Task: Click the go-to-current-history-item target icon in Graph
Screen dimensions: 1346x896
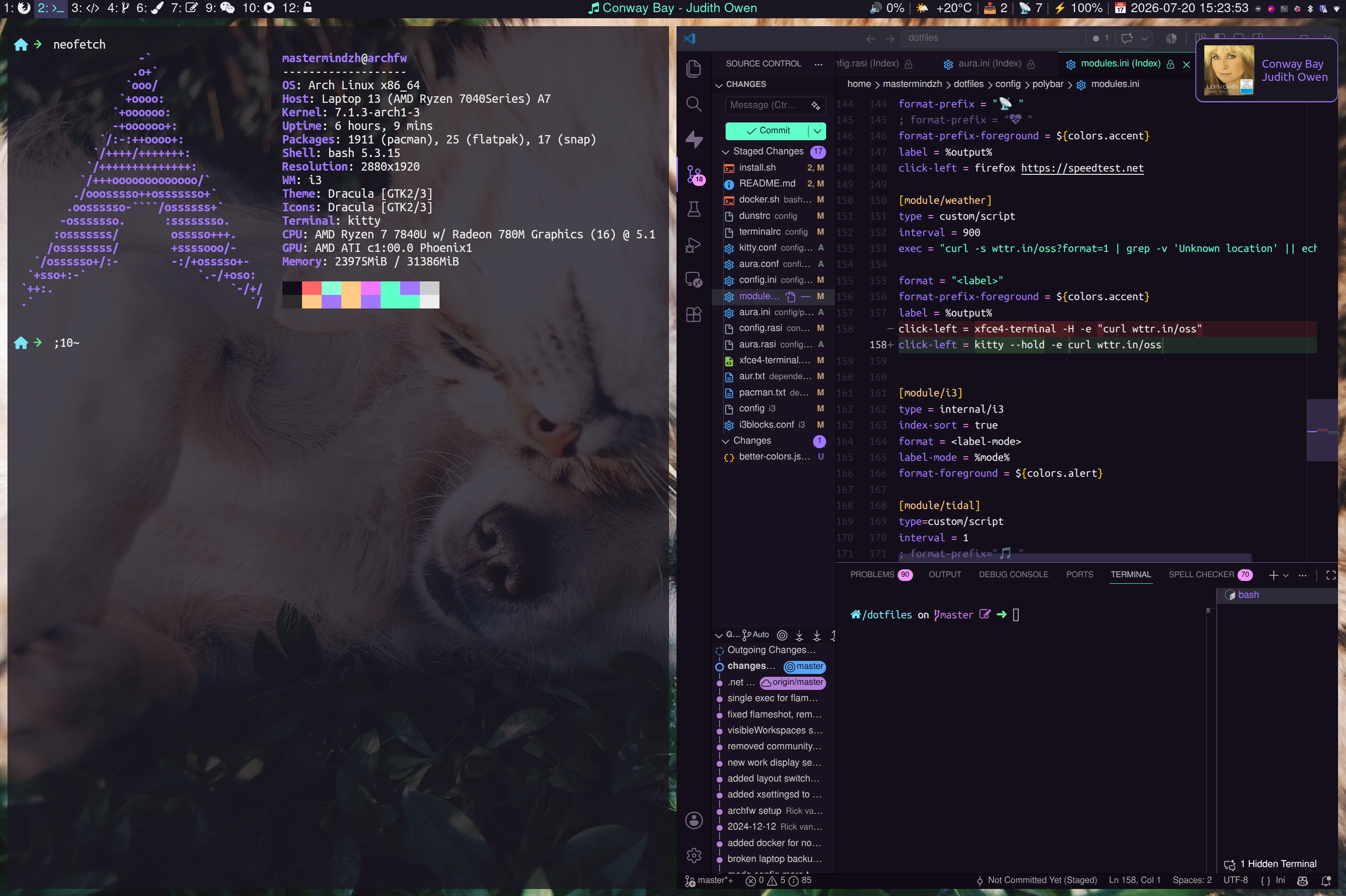Action: [782, 635]
